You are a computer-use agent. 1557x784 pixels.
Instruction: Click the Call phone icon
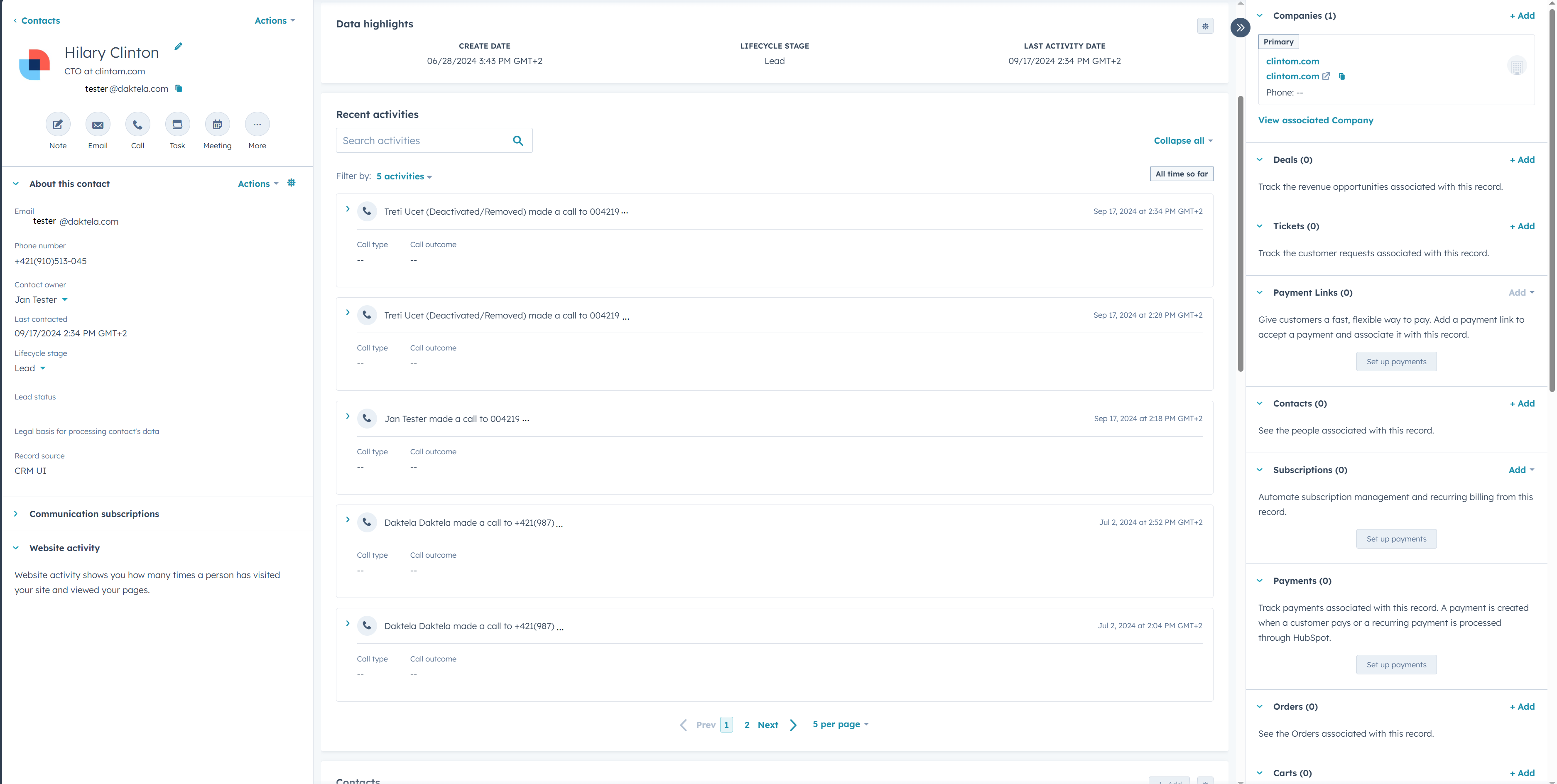[x=138, y=125]
